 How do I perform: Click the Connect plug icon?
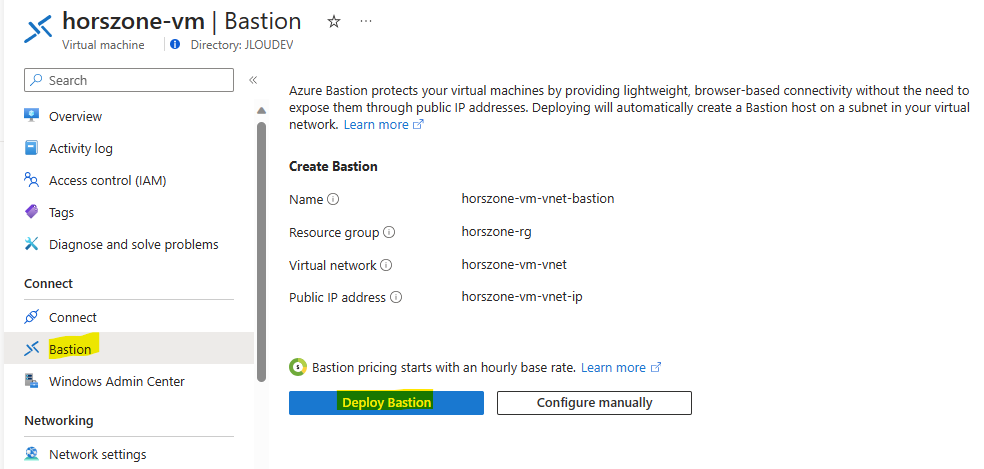[x=31, y=316]
